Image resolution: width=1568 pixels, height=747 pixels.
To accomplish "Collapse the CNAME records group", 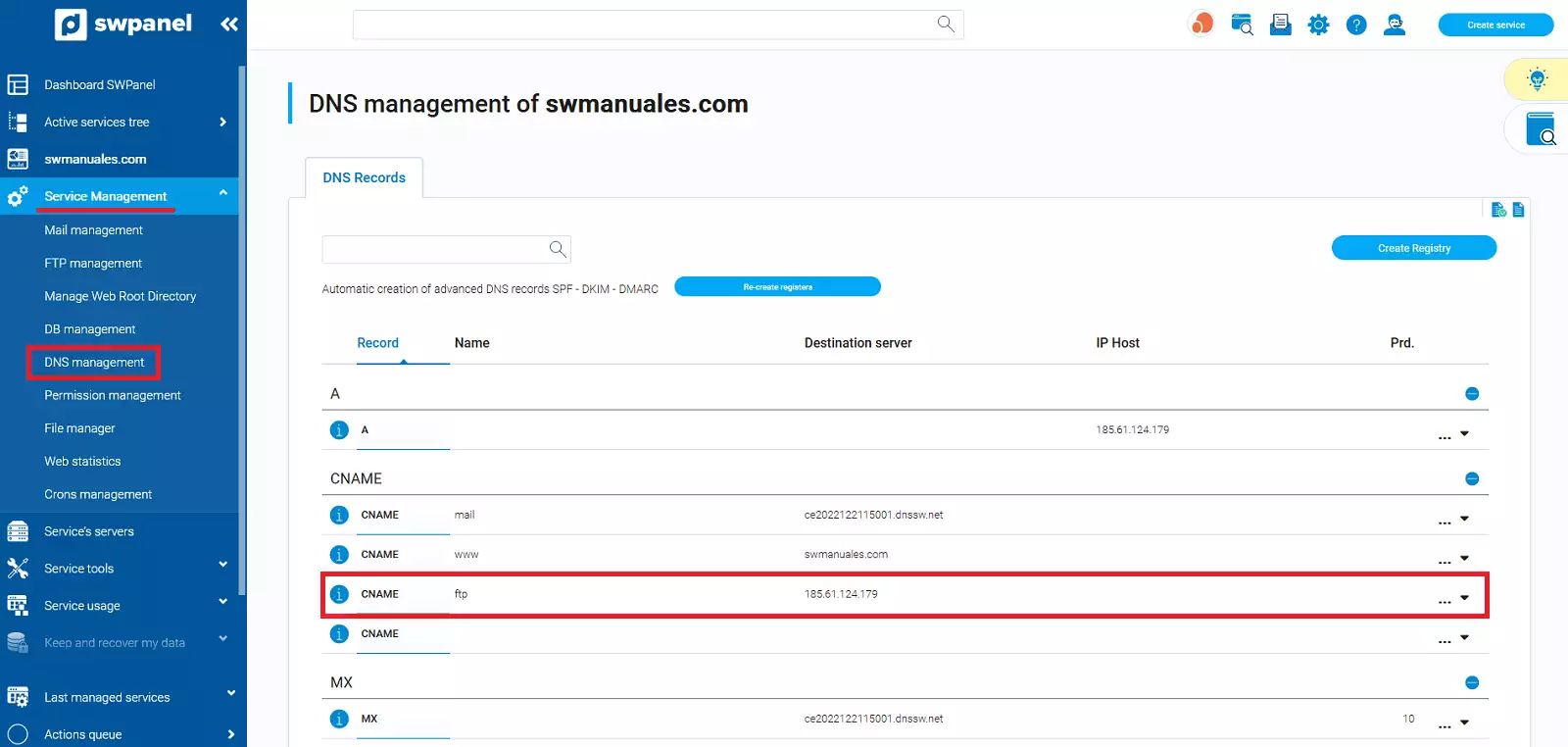I will click(x=1471, y=478).
